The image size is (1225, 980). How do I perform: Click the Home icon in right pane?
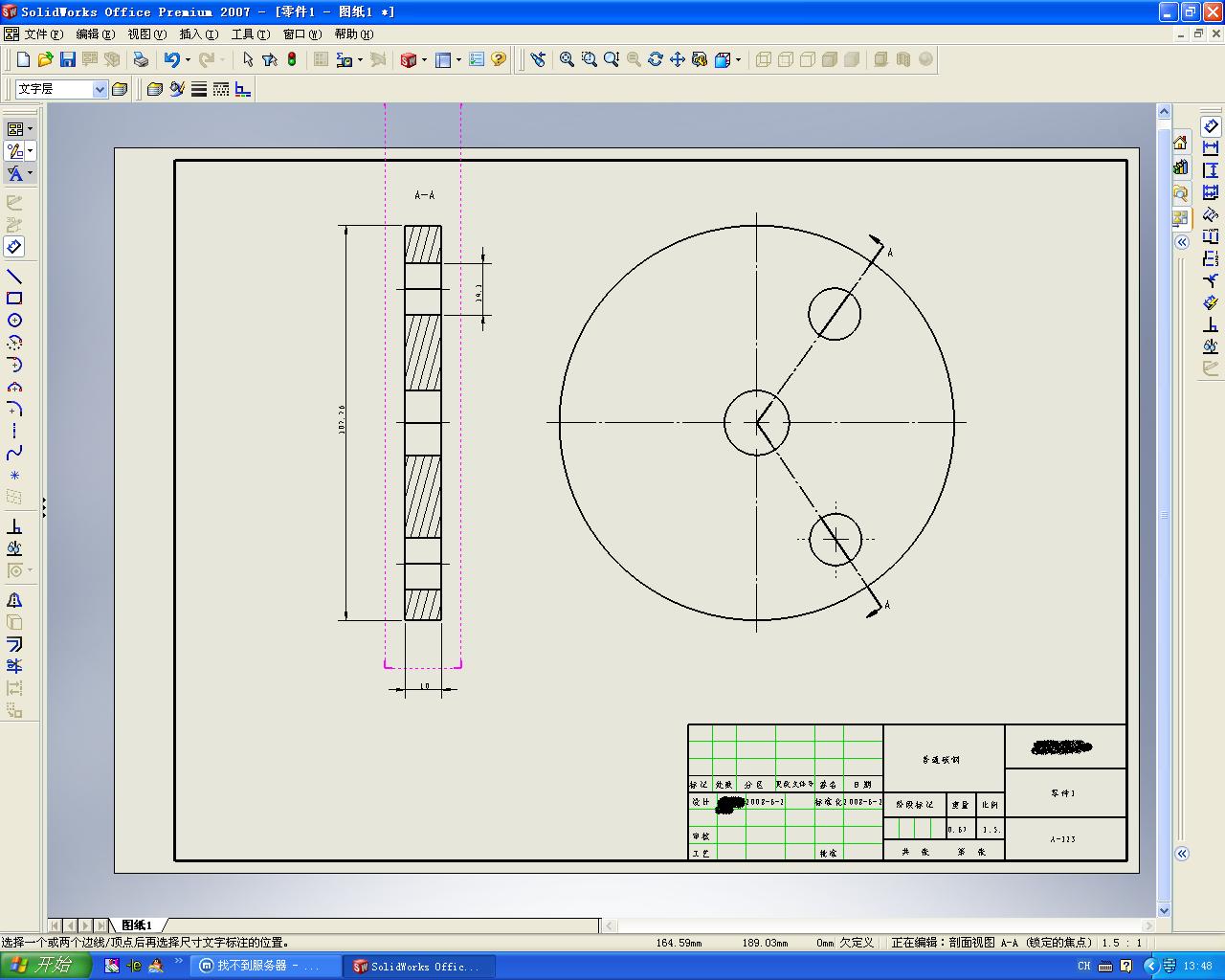(1181, 143)
